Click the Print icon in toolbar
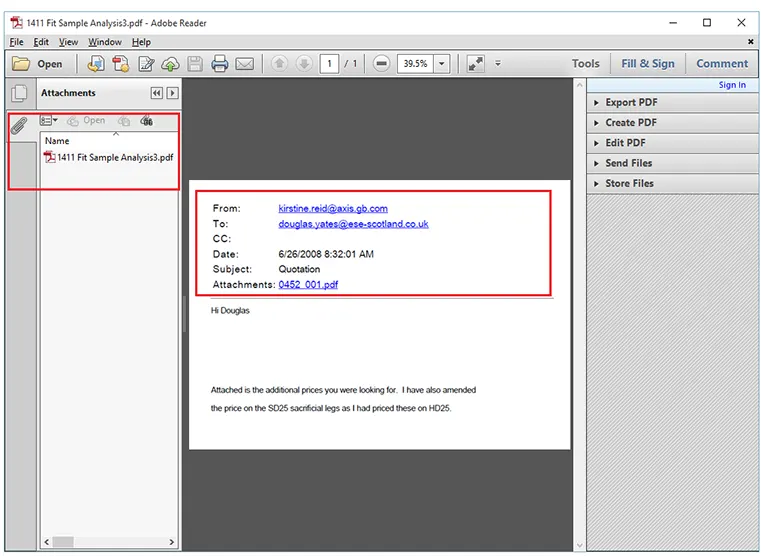The image size is (761, 556). point(219,64)
